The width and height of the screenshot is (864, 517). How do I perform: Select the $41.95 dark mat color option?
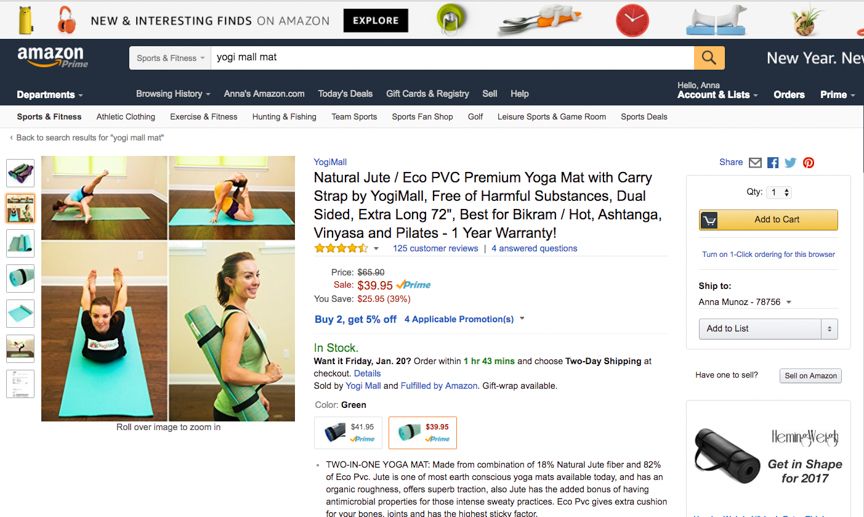[348, 432]
